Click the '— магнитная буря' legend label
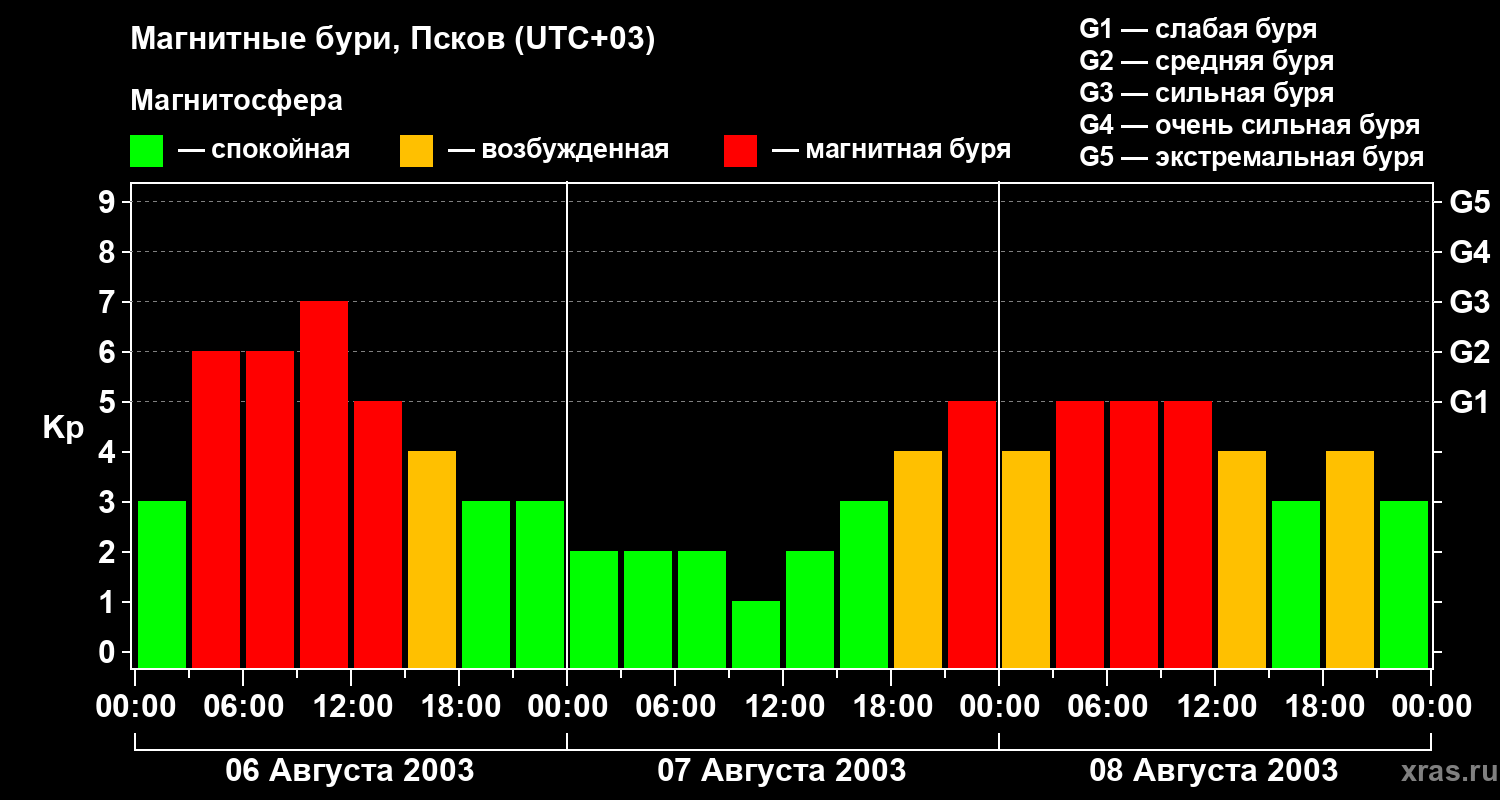Image resolution: width=1500 pixels, height=800 pixels. (891, 150)
